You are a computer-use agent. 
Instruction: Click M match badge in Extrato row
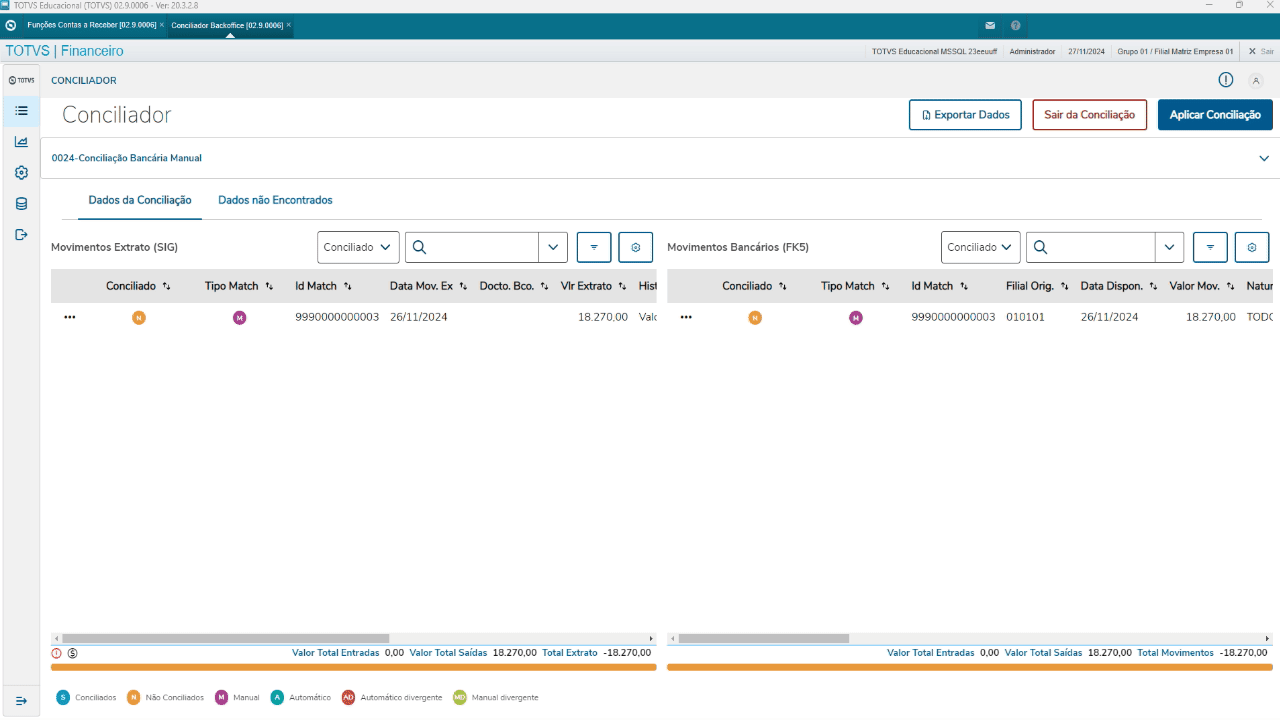239,318
